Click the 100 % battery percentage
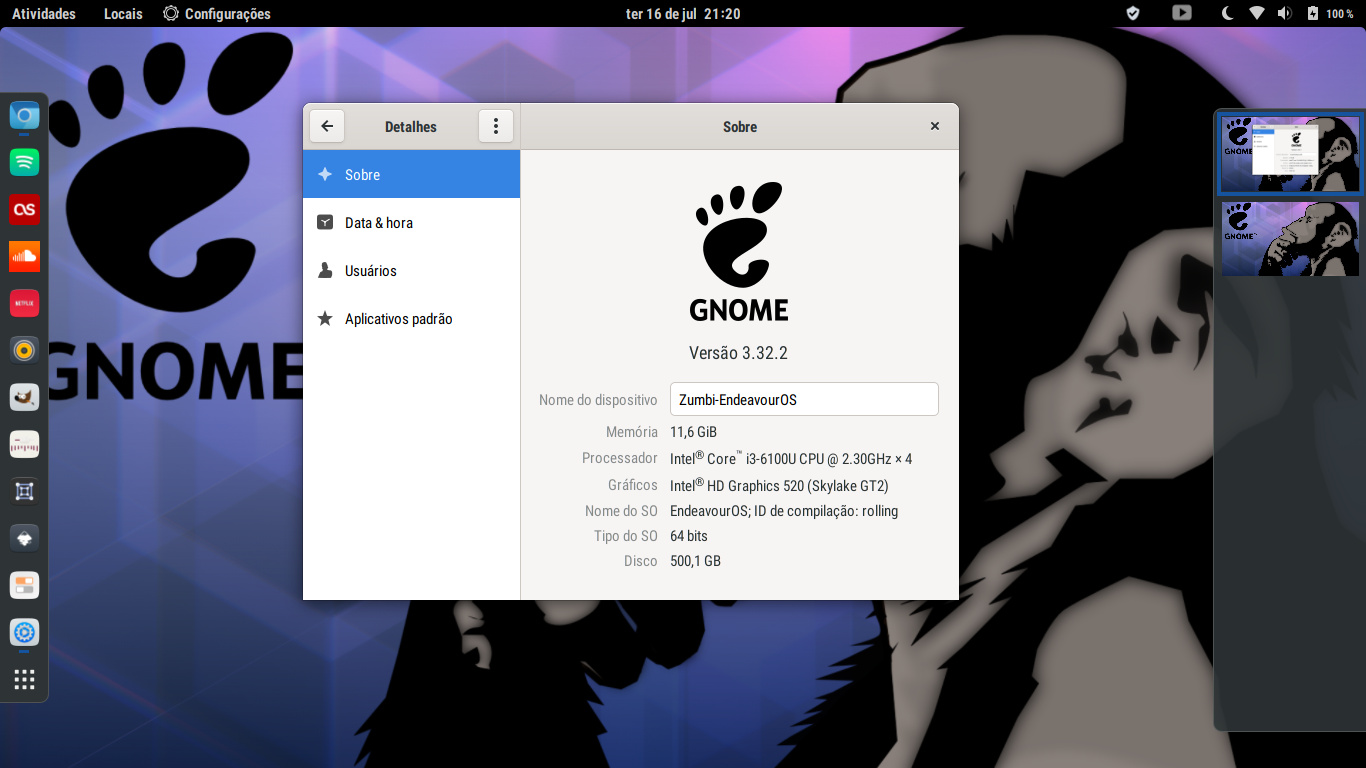The image size is (1366, 768). click(1340, 14)
